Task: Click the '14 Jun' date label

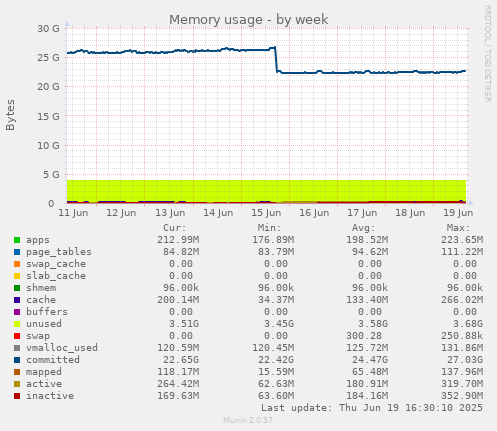Action: tap(218, 213)
